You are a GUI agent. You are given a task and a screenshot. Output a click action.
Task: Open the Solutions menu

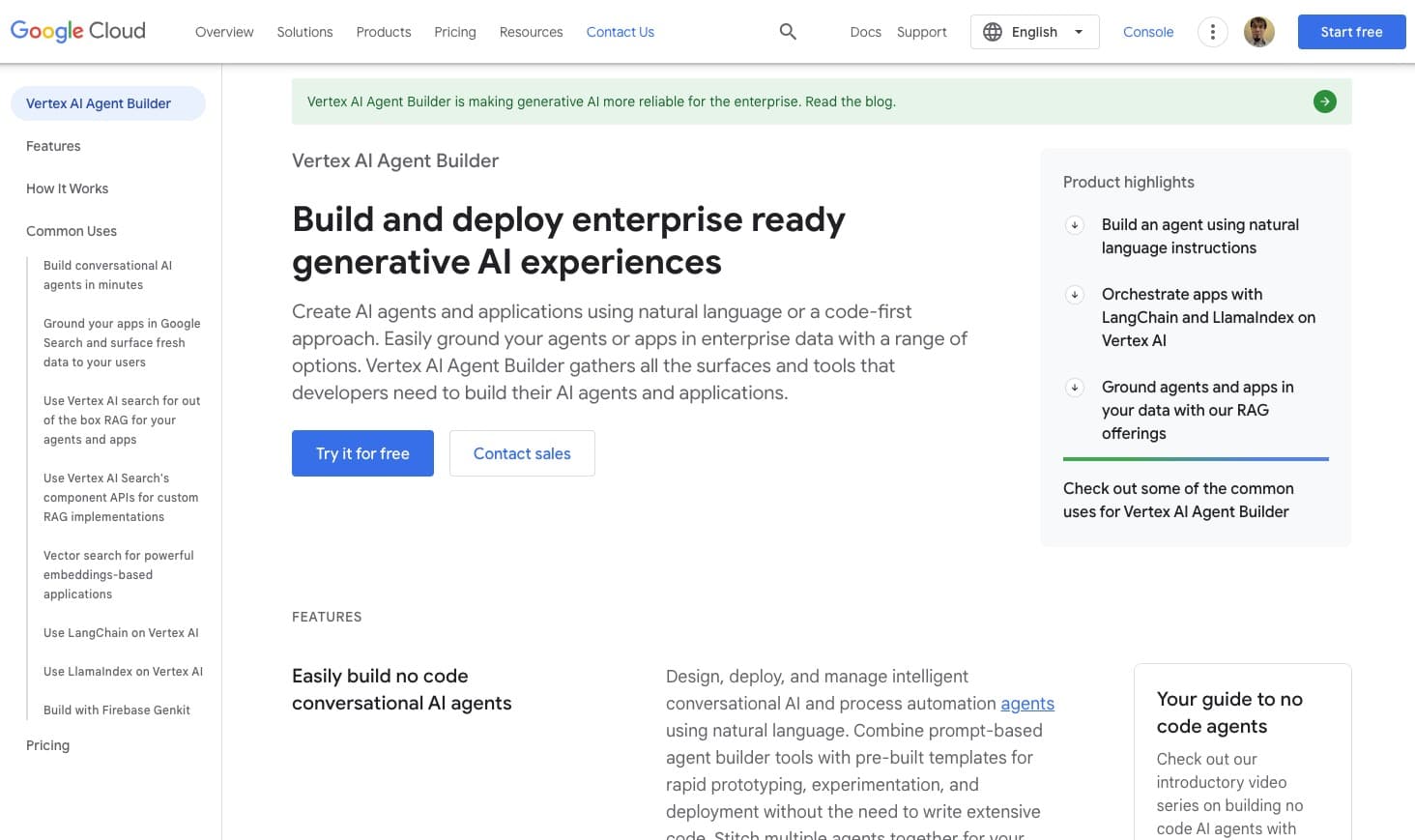[304, 32]
